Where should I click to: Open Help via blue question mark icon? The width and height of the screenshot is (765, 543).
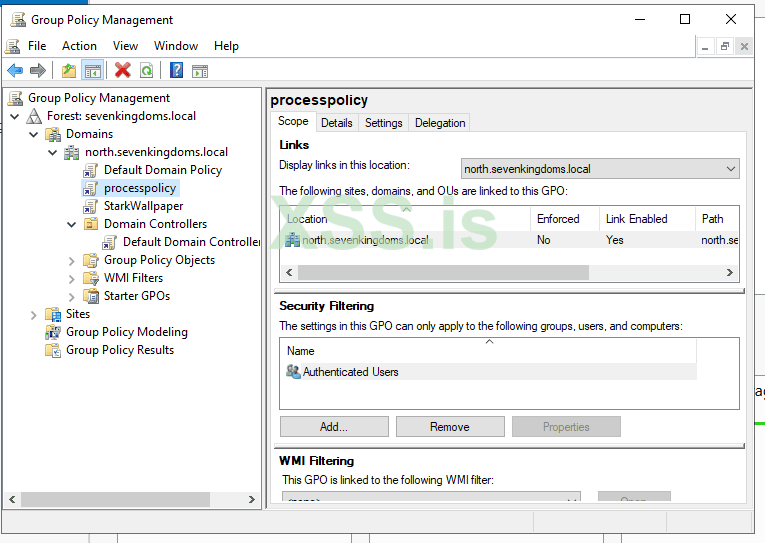[x=176, y=70]
